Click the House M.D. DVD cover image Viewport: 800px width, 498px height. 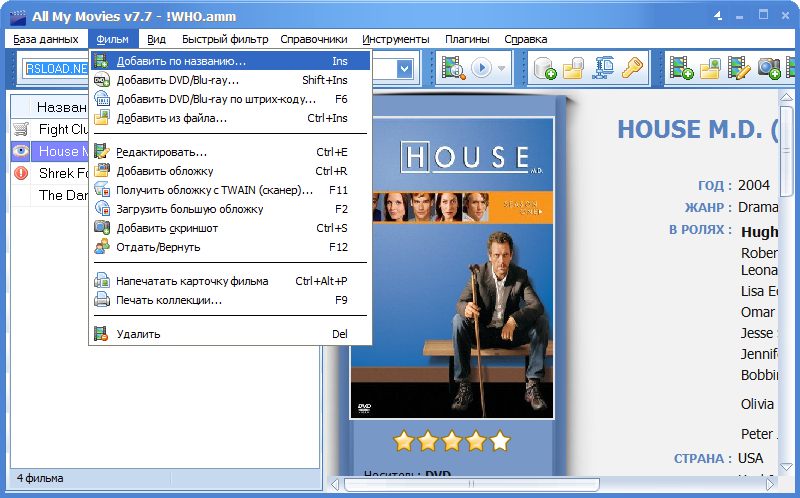pyautogui.click(x=452, y=268)
